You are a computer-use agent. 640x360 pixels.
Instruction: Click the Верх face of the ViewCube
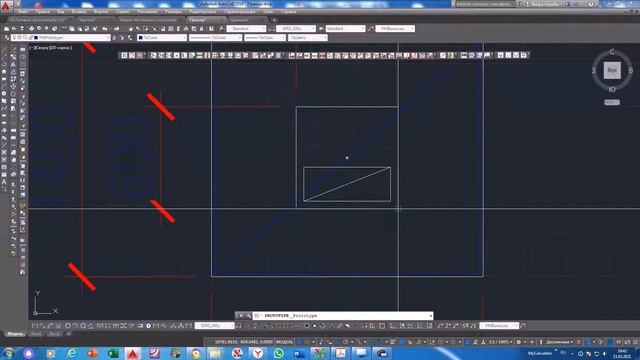click(612, 70)
